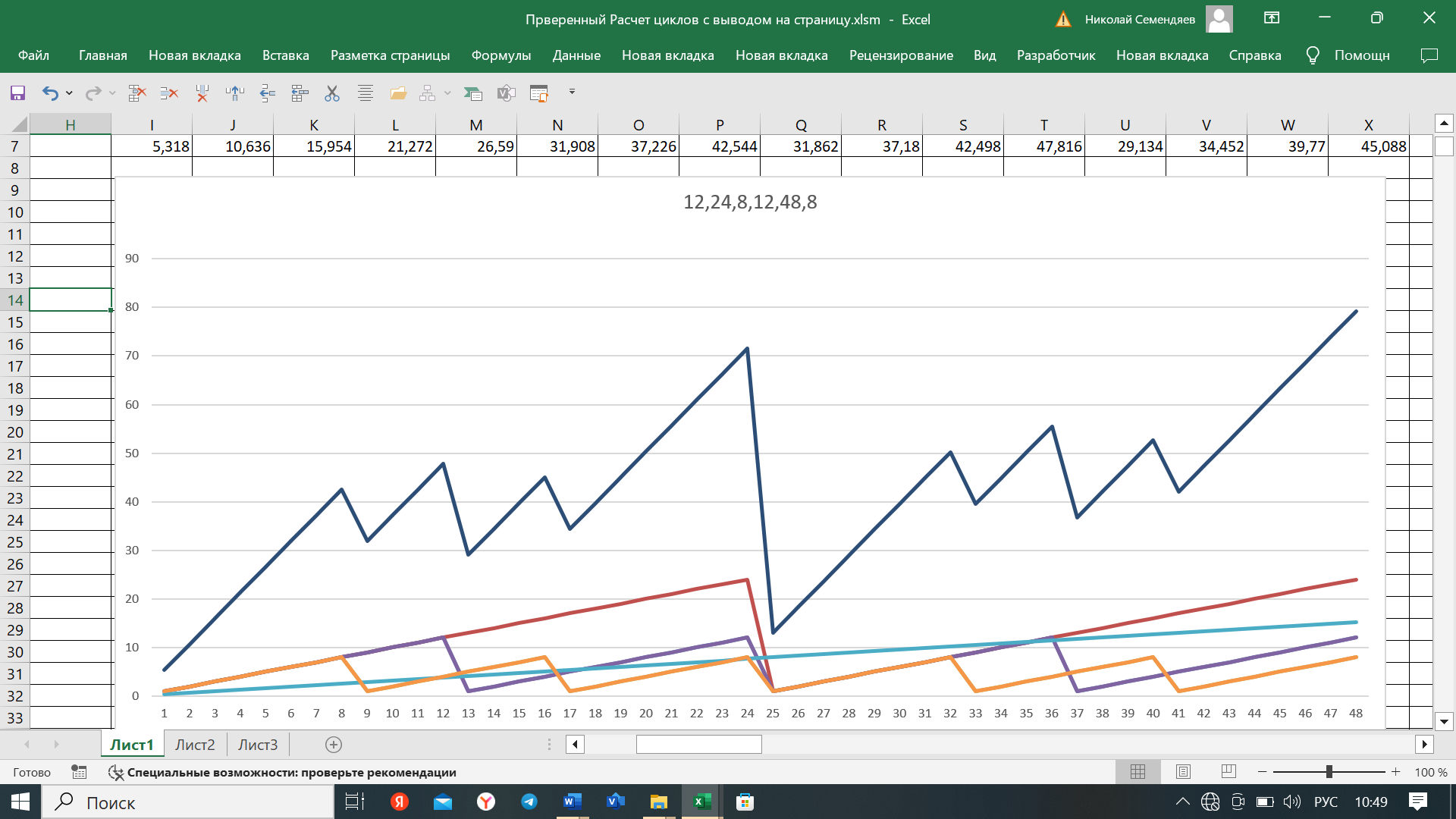Click the vertical scrollbar up arrow
1456x819 pixels.
coord(1444,123)
